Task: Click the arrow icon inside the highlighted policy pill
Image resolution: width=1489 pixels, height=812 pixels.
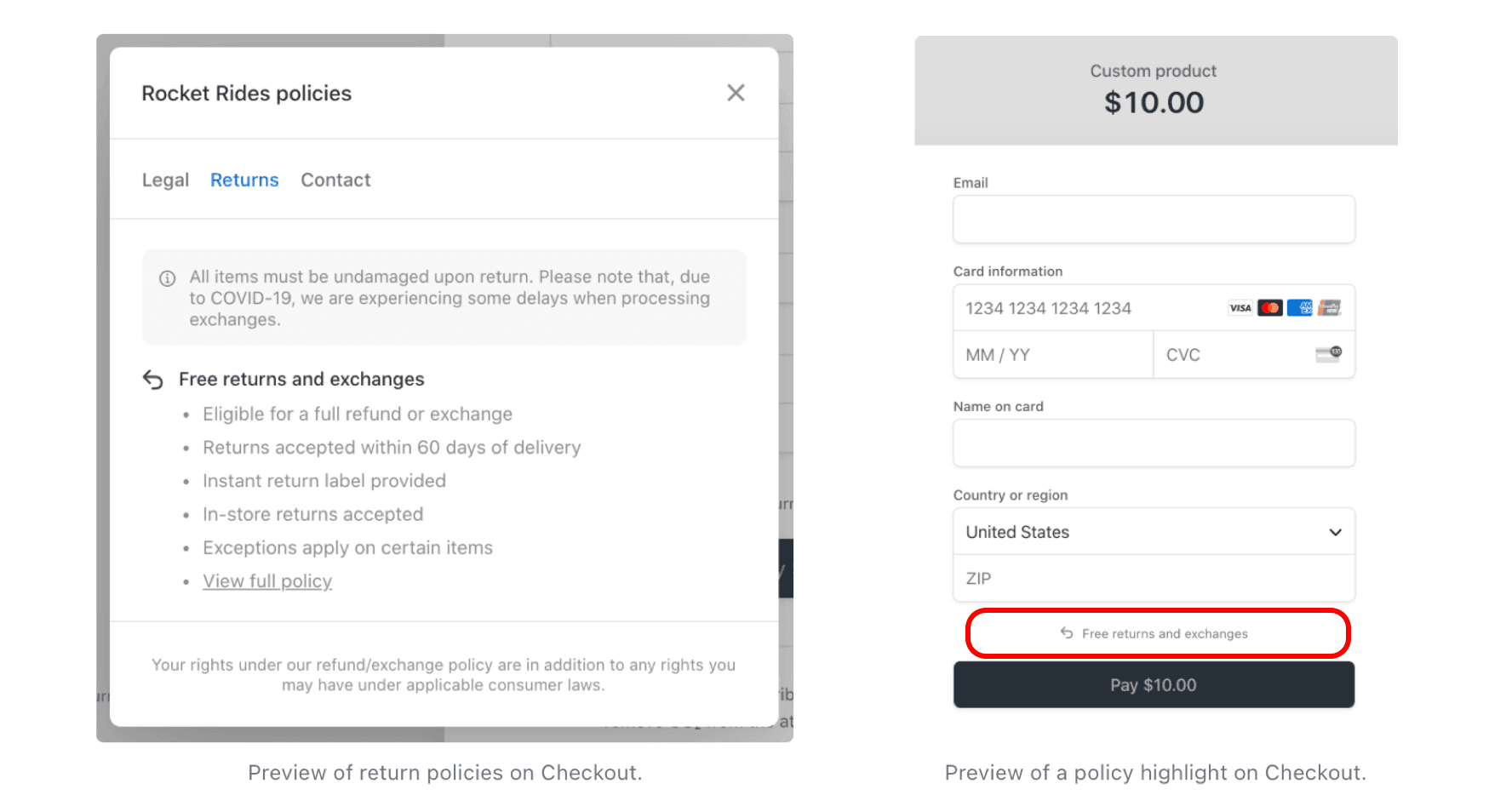Action: pyautogui.click(x=1065, y=633)
